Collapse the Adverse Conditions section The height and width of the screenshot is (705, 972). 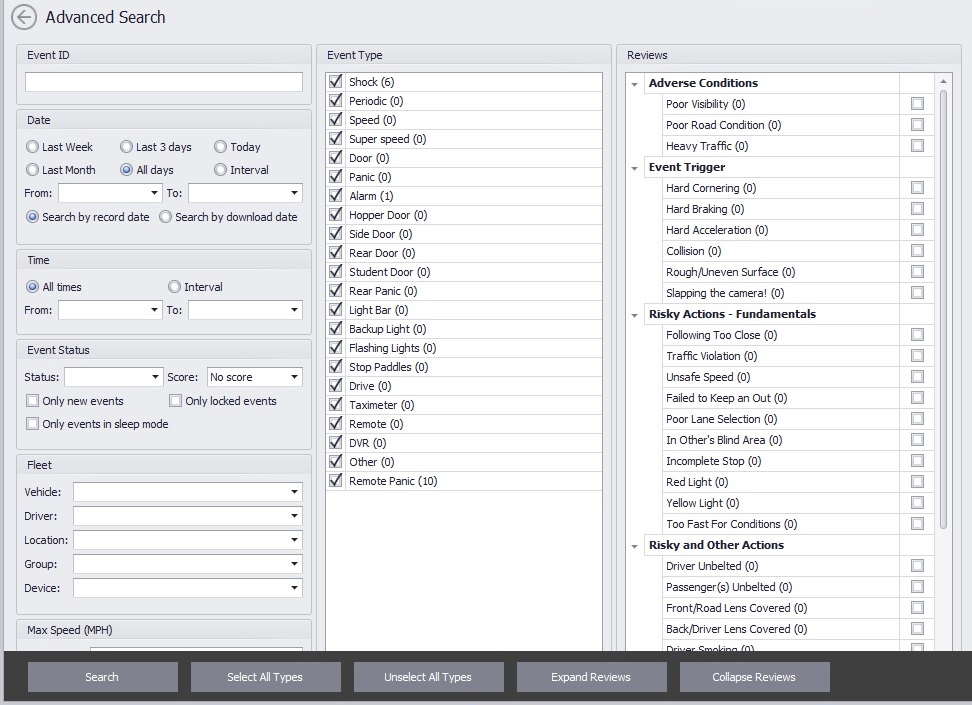point(633,83)
